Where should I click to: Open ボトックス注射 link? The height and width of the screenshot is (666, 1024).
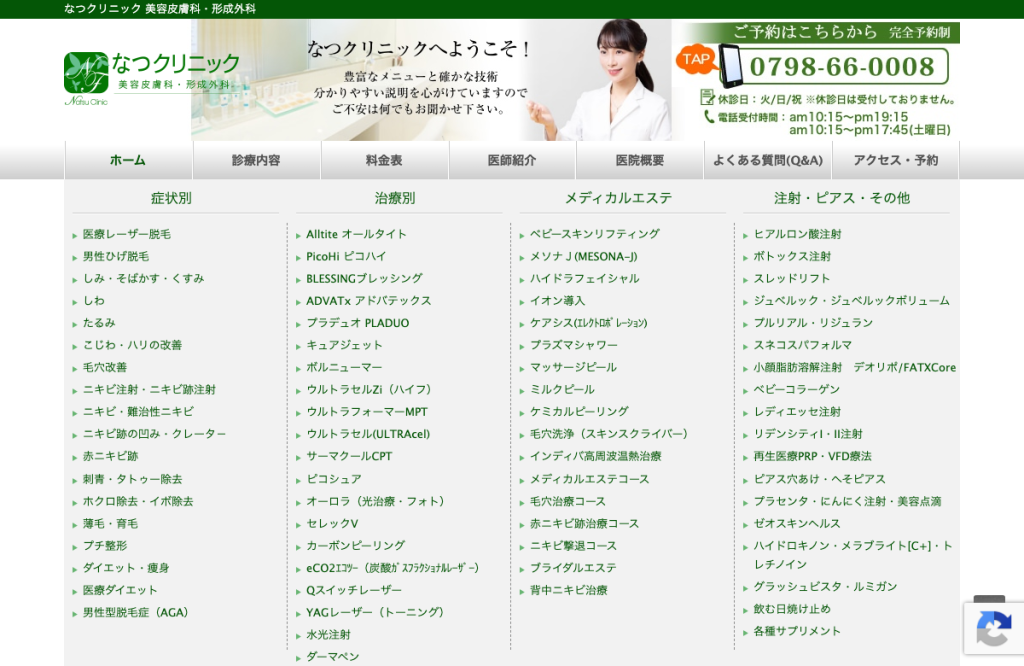792,256
